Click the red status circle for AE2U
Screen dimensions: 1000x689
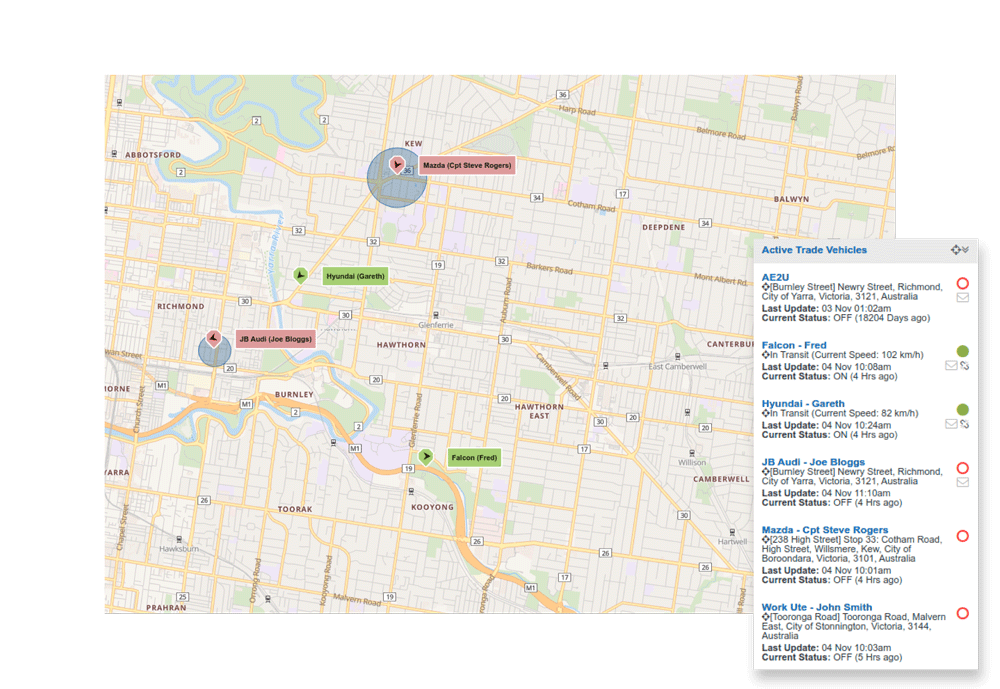(963, 283)
